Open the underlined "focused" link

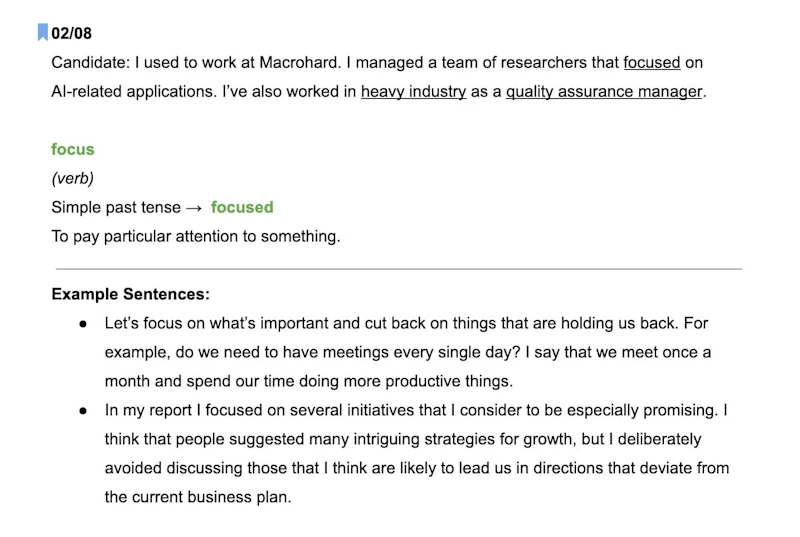(651, 62)
